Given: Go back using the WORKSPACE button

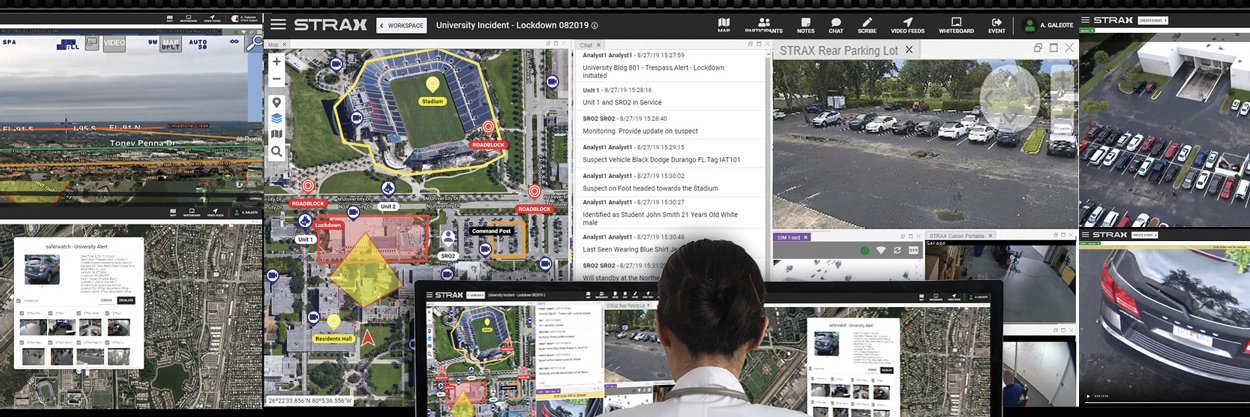Looking at the screenshot, I should (x=402, y=25).
